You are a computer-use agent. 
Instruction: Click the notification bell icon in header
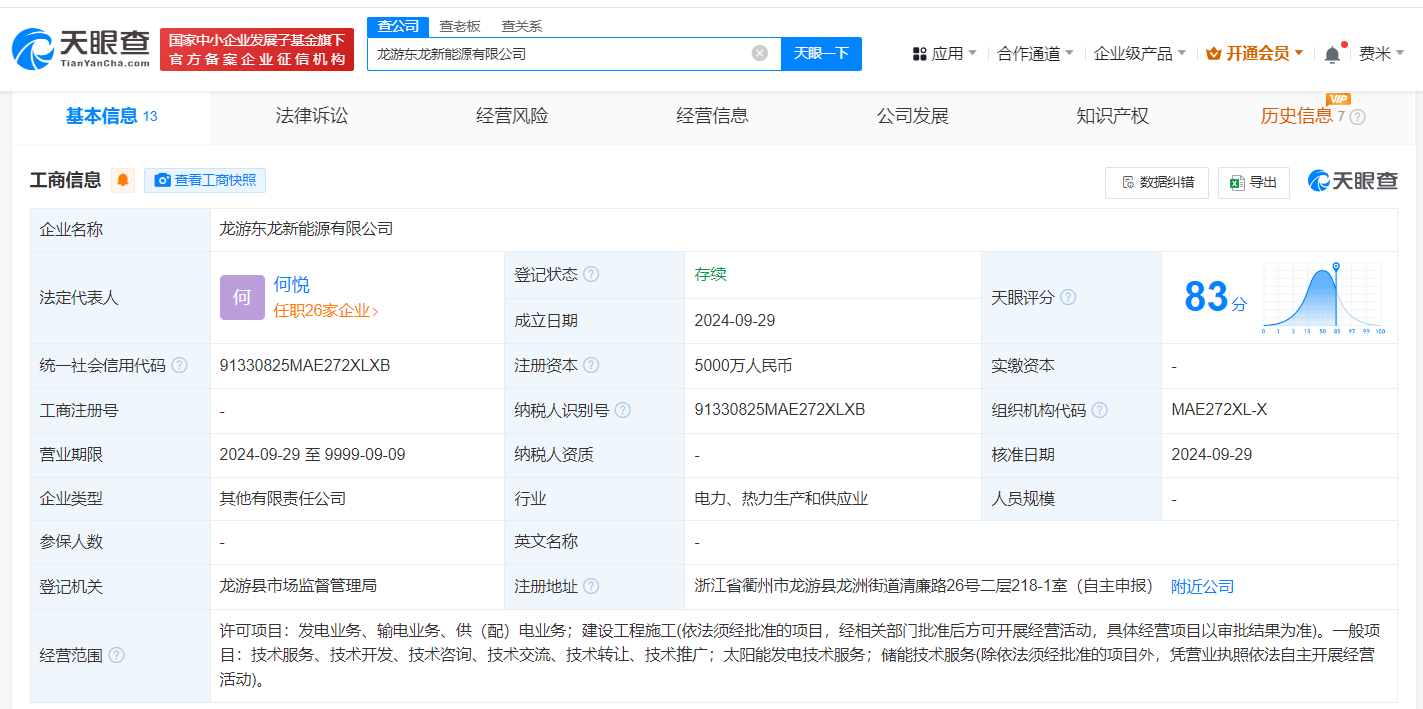(1332, 54)
